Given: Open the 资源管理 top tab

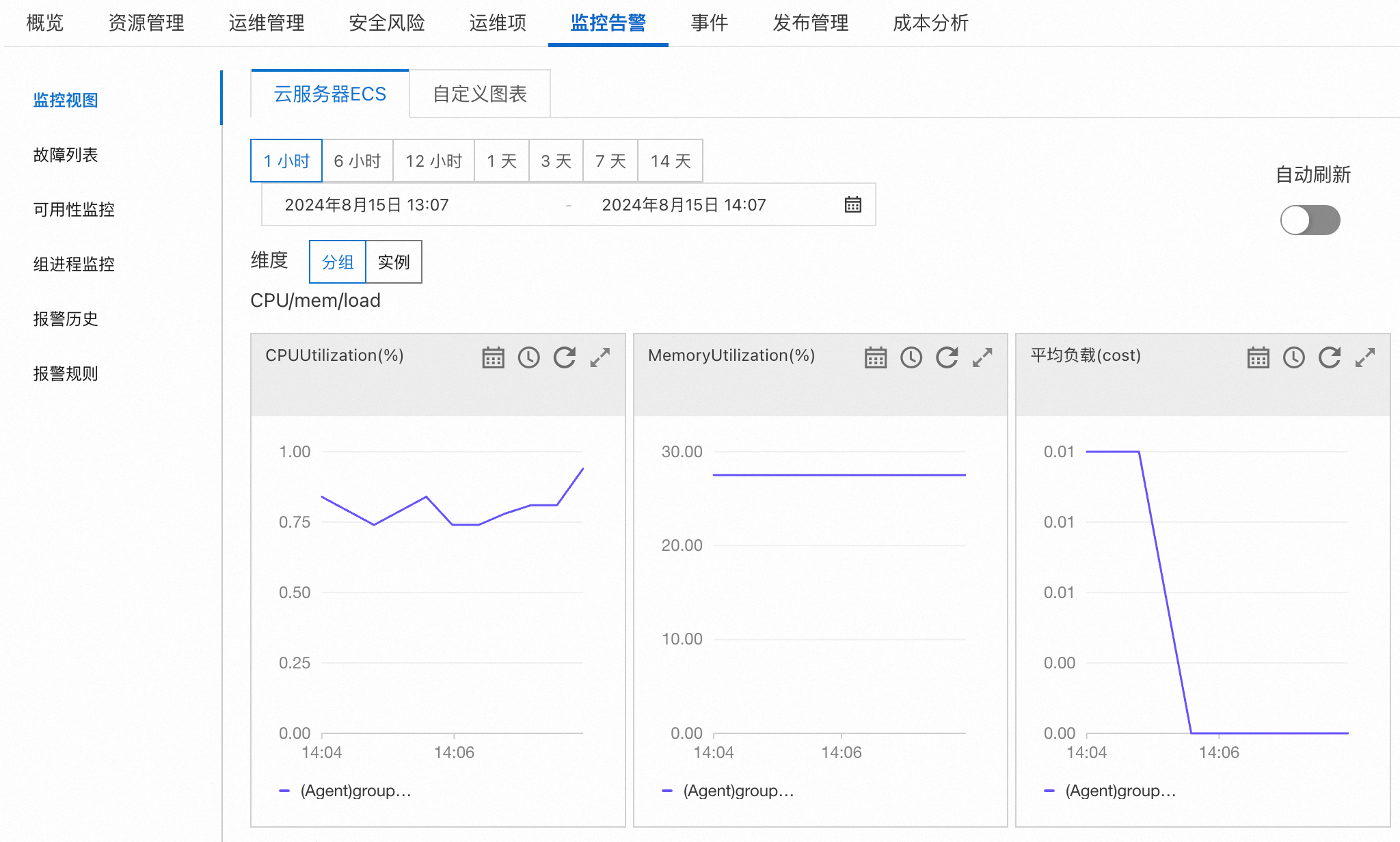Looking at the screenshot, I should 146,23.
